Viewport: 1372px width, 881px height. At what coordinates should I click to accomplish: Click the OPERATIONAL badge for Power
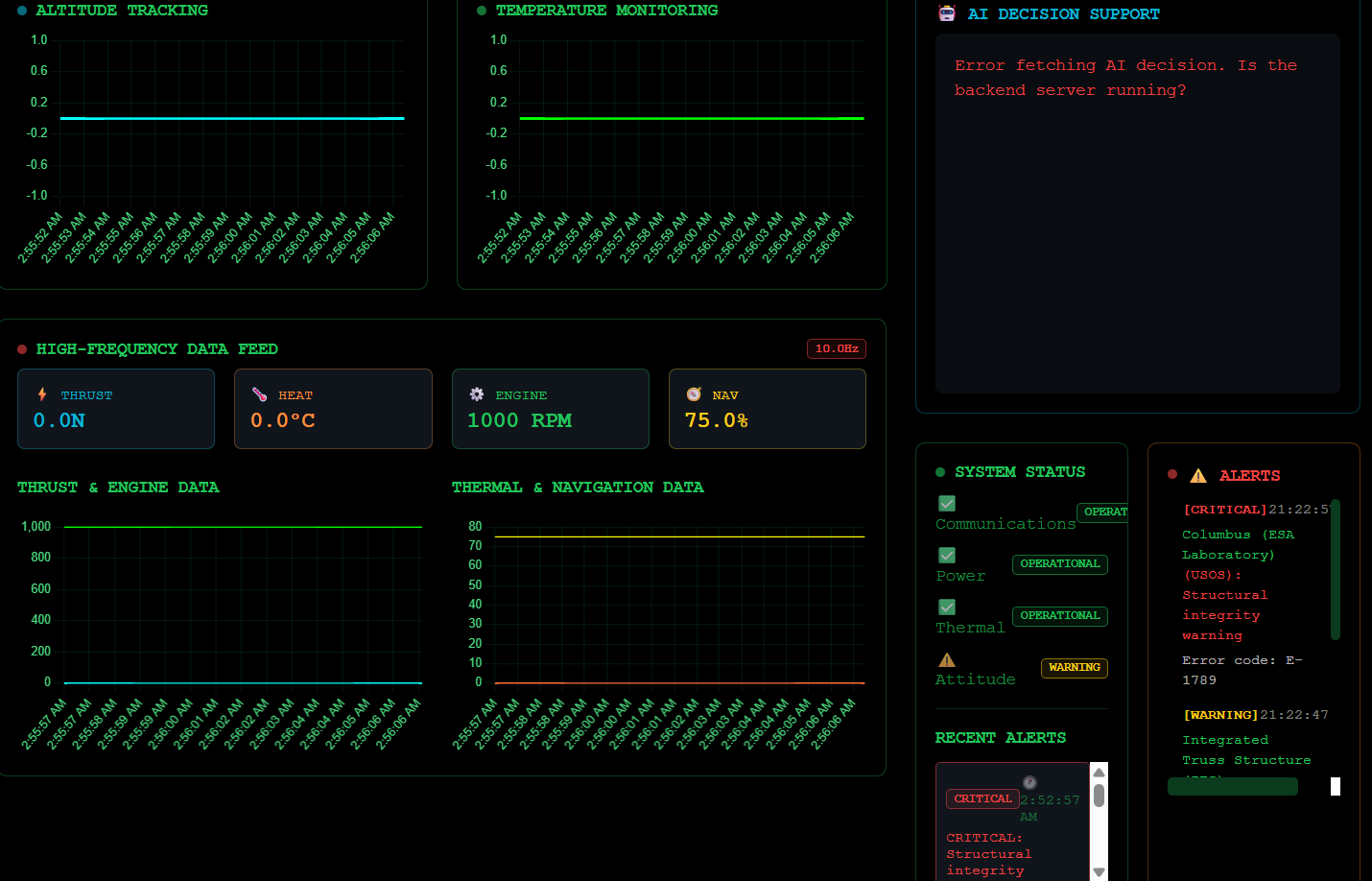click(1060, 564)
